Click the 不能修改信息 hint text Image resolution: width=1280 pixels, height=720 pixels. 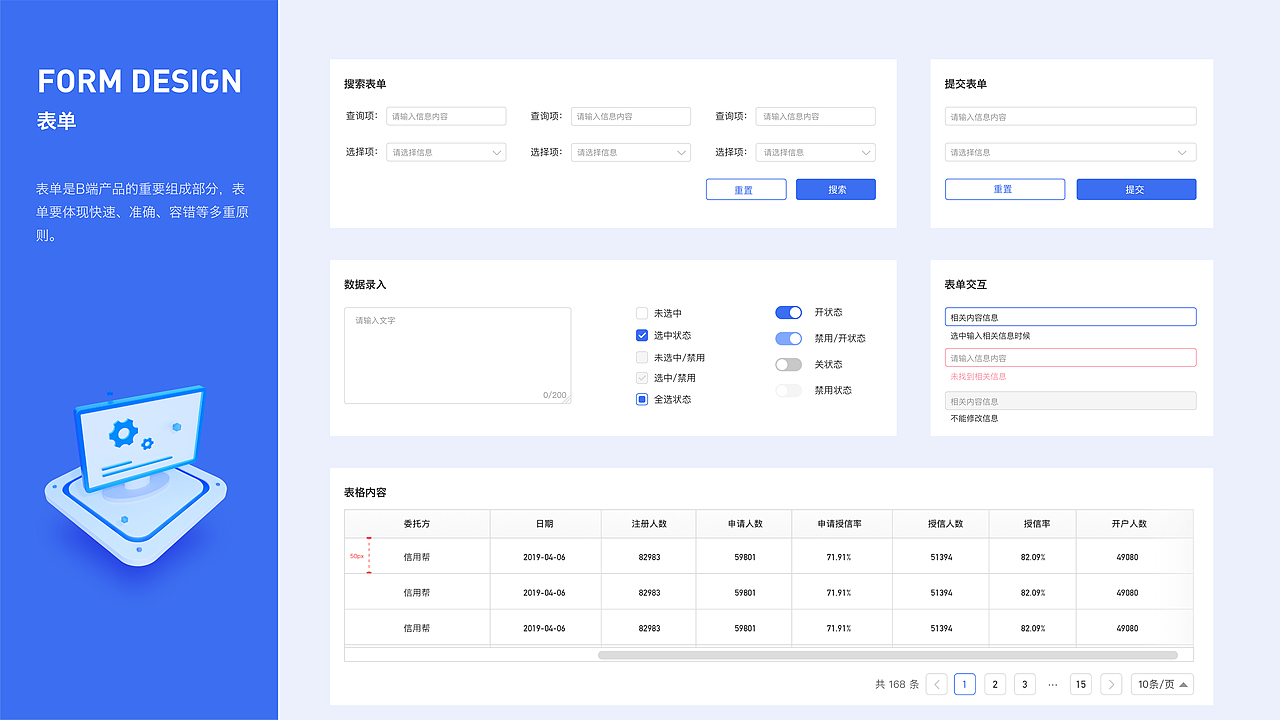(x=974, y=418)
